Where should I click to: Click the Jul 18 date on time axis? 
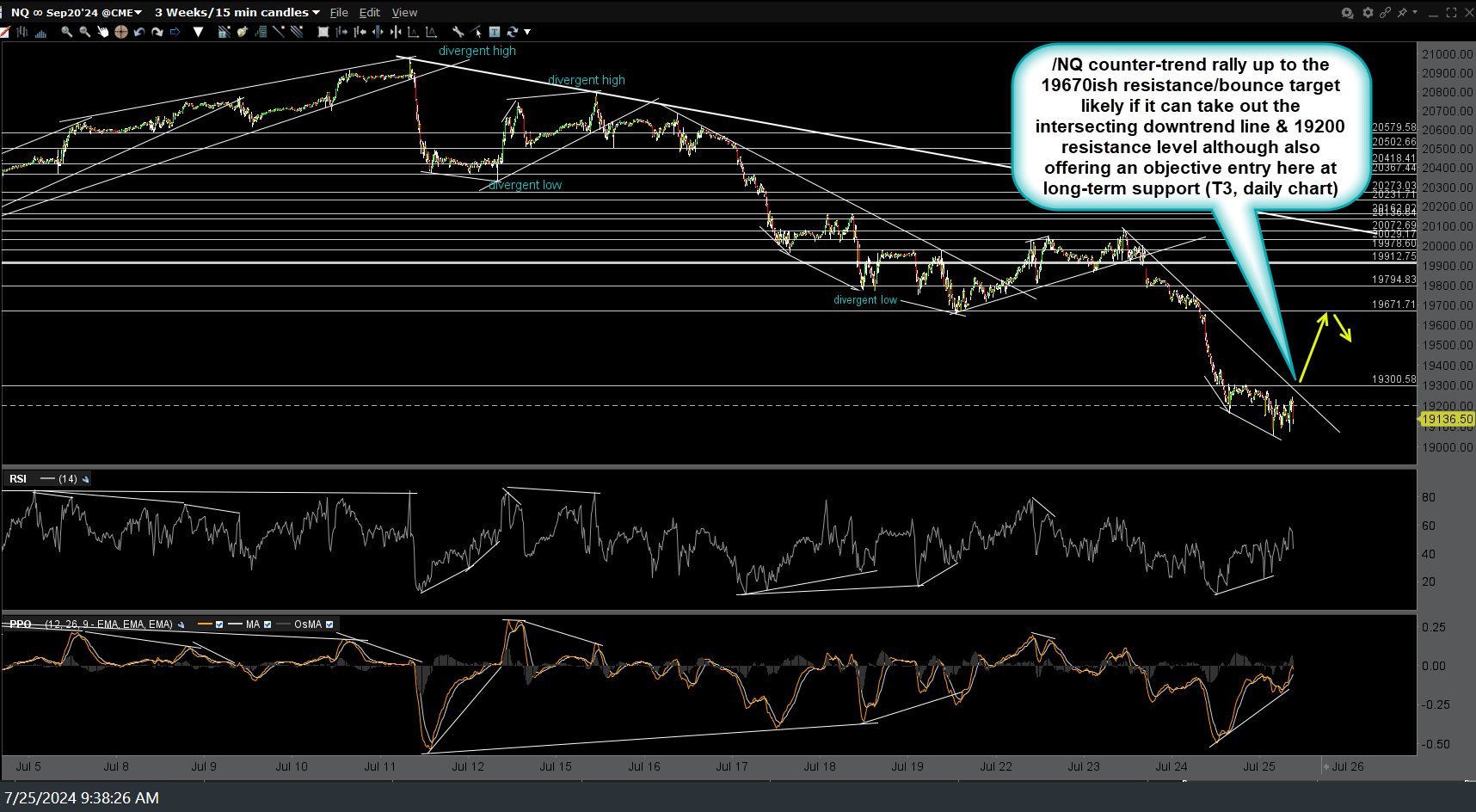[820, 766]
